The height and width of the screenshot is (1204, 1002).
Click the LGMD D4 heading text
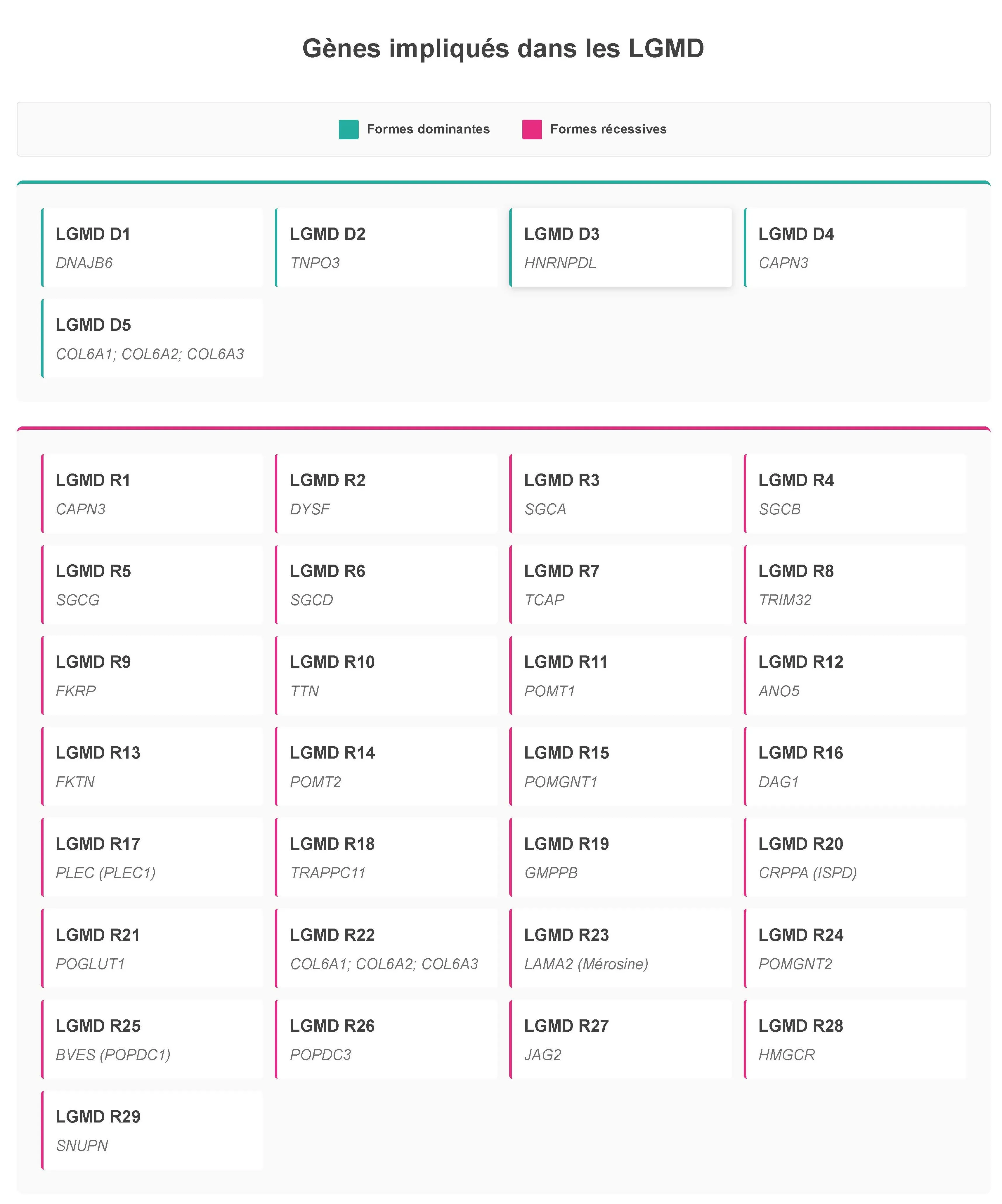[x=795, y=234]
